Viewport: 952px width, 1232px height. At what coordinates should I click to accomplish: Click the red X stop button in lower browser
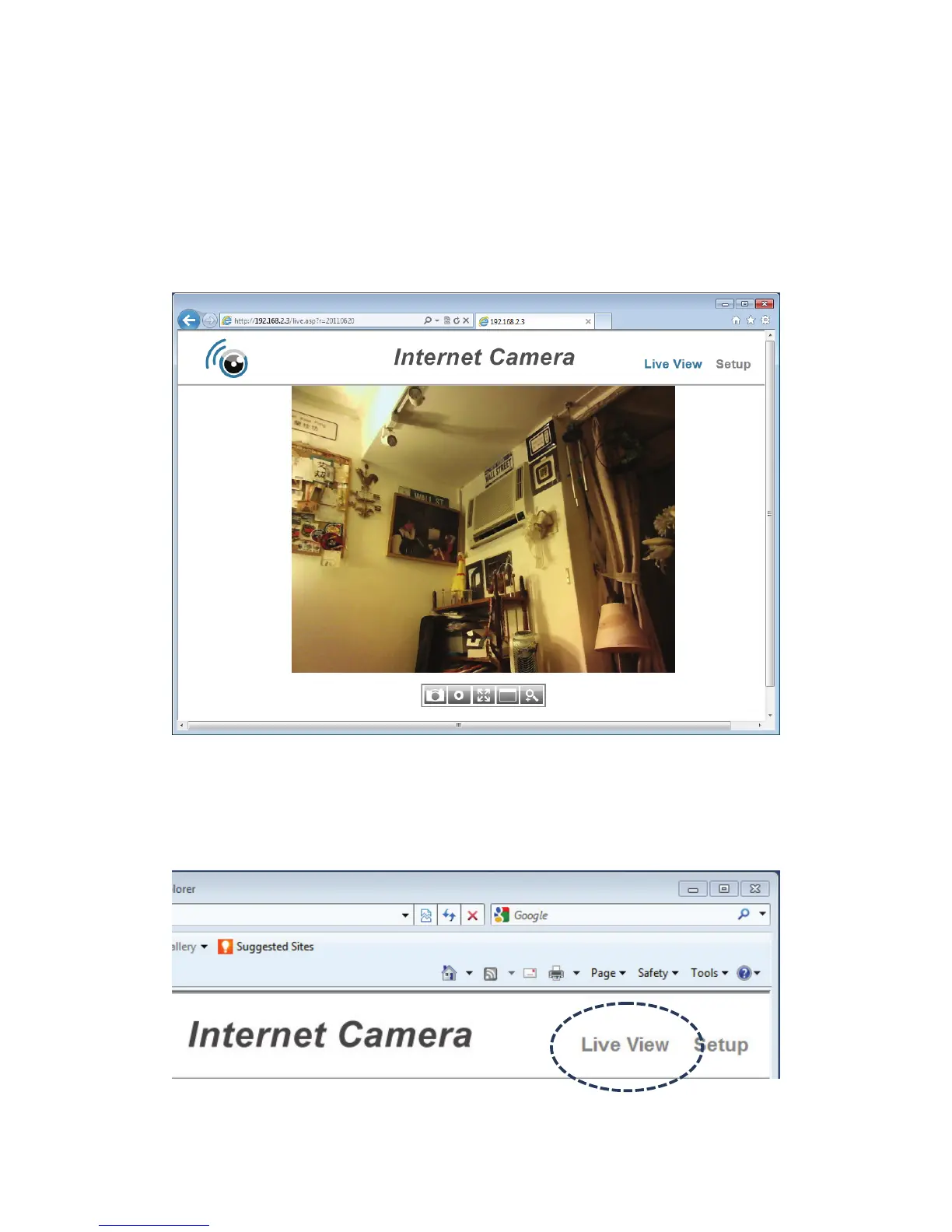[472, 915]
